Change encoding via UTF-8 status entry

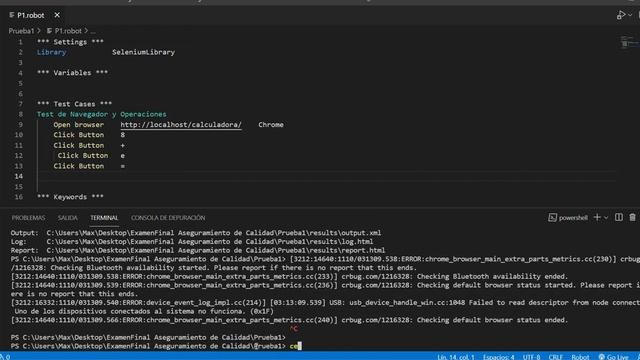(531, 357)
